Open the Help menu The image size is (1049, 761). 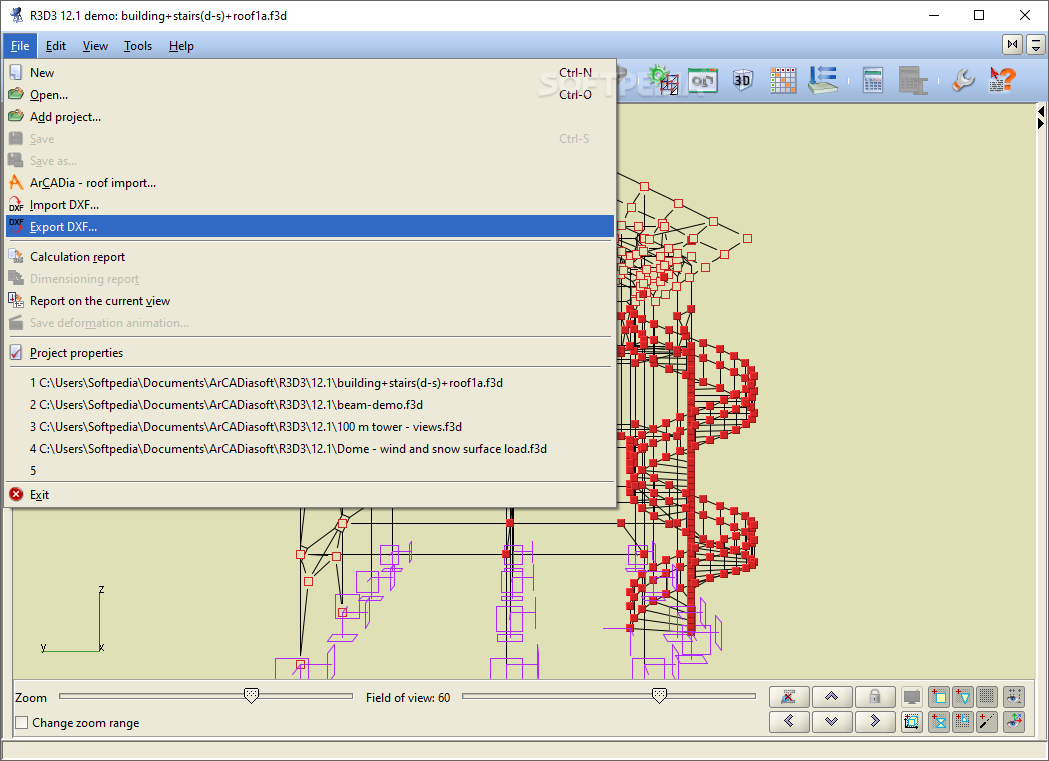(x=181, y=45)
